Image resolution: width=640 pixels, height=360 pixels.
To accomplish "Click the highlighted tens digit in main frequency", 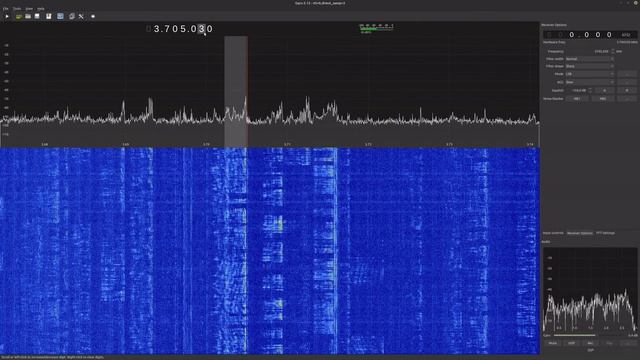I will 202,29.
